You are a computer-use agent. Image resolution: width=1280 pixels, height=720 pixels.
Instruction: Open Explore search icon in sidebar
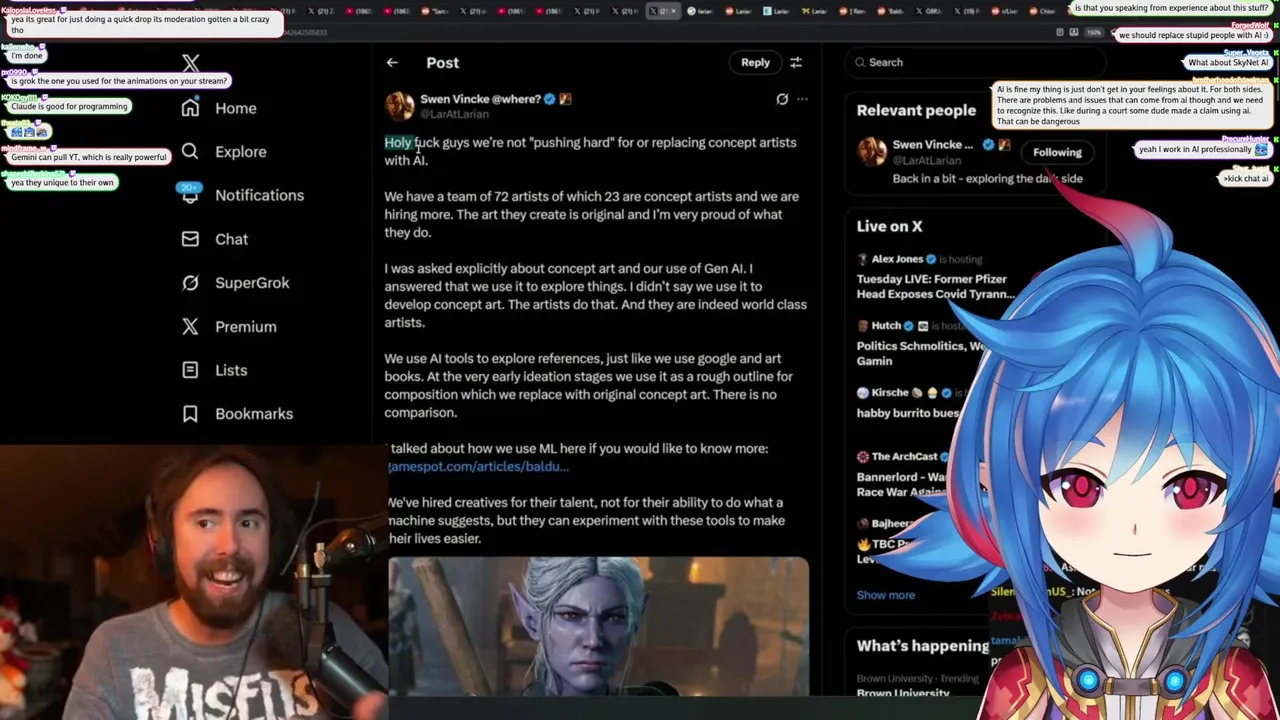tap(190, 151)
